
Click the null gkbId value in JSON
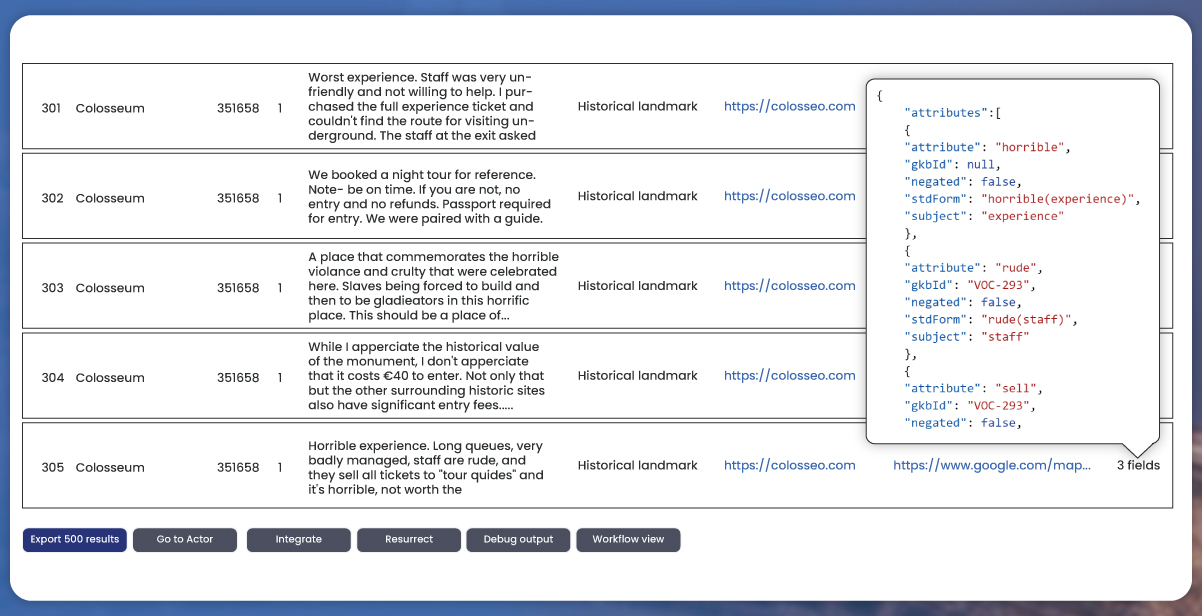click(980, 164)
